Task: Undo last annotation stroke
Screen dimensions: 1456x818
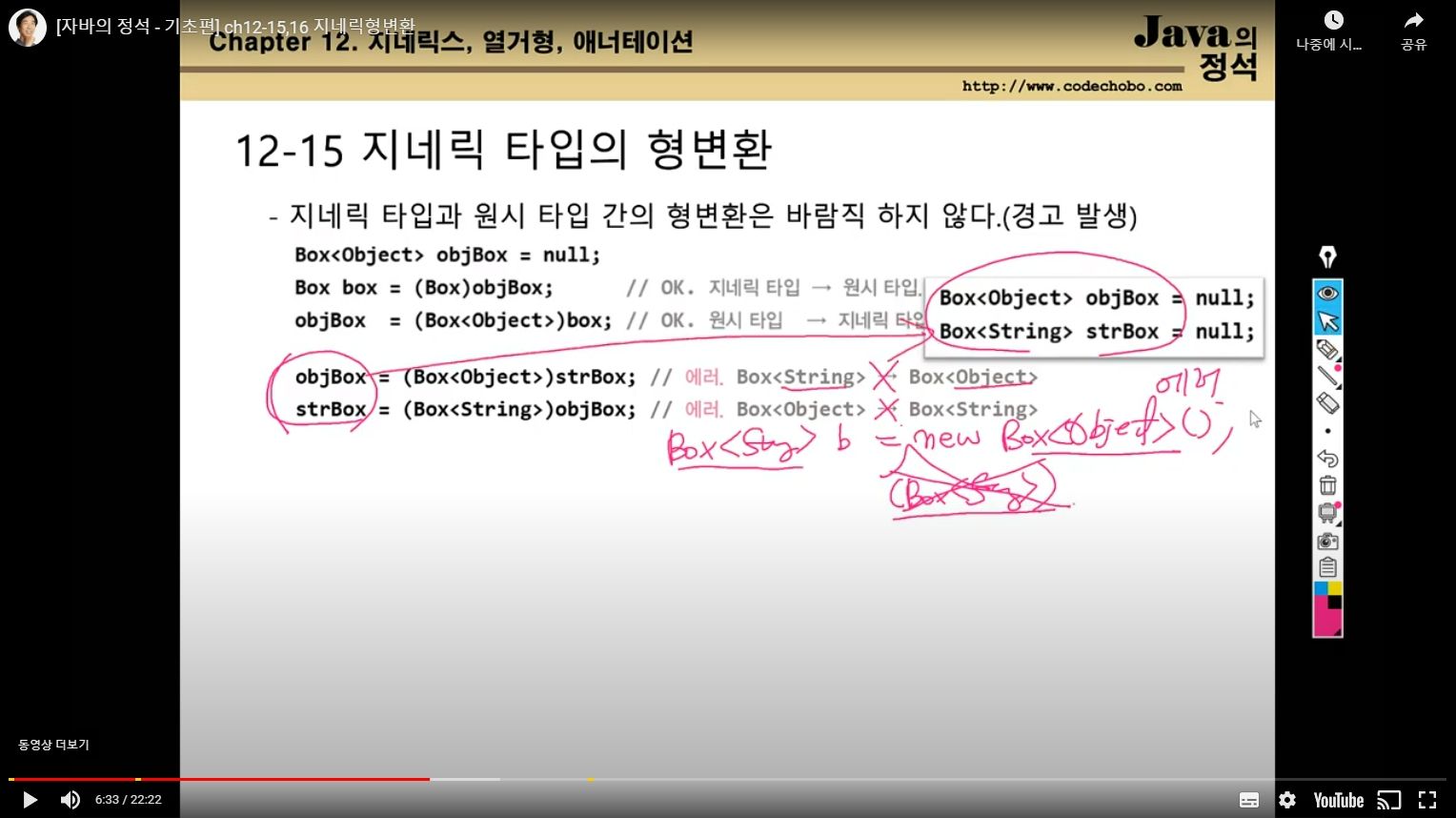Action: coord(1327,459)
